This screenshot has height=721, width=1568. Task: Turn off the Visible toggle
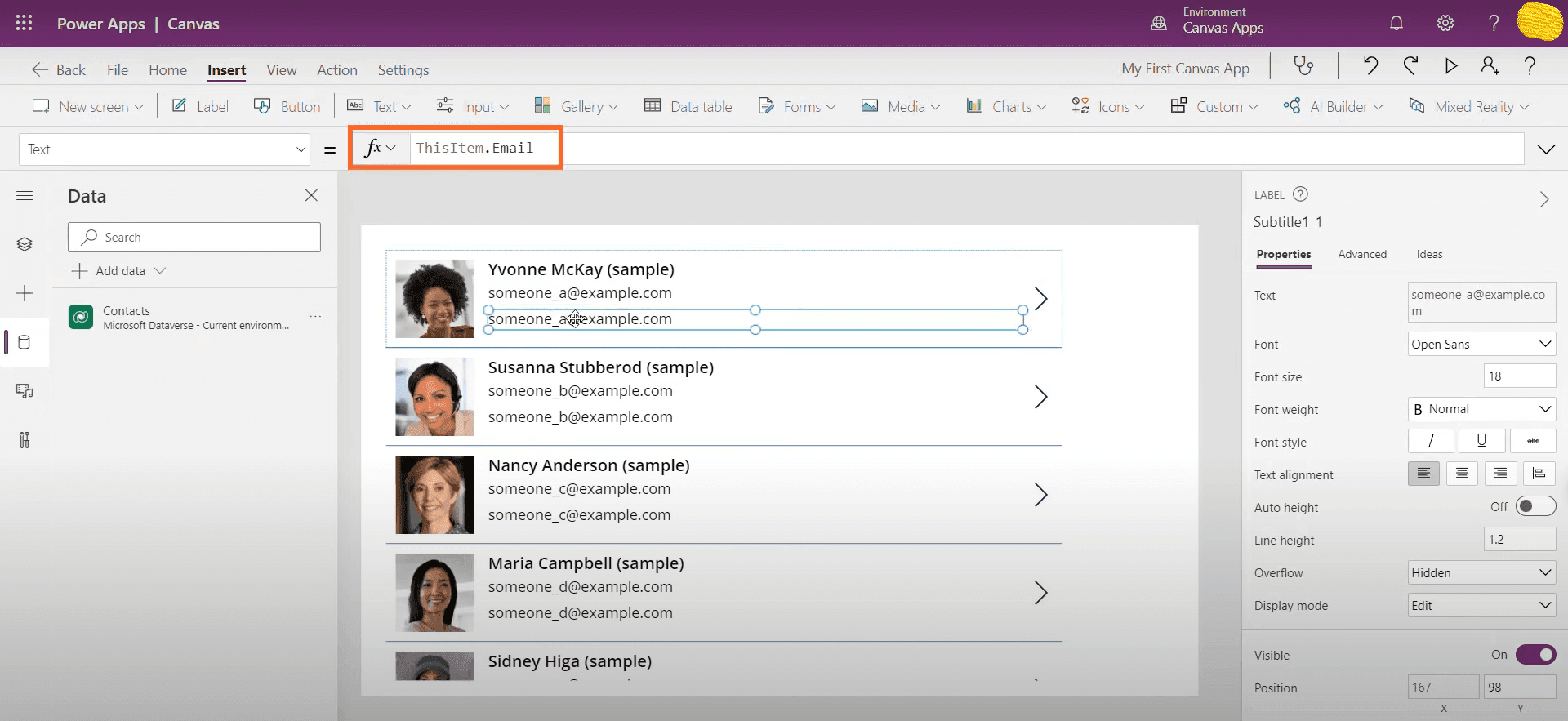point(1535,655)
